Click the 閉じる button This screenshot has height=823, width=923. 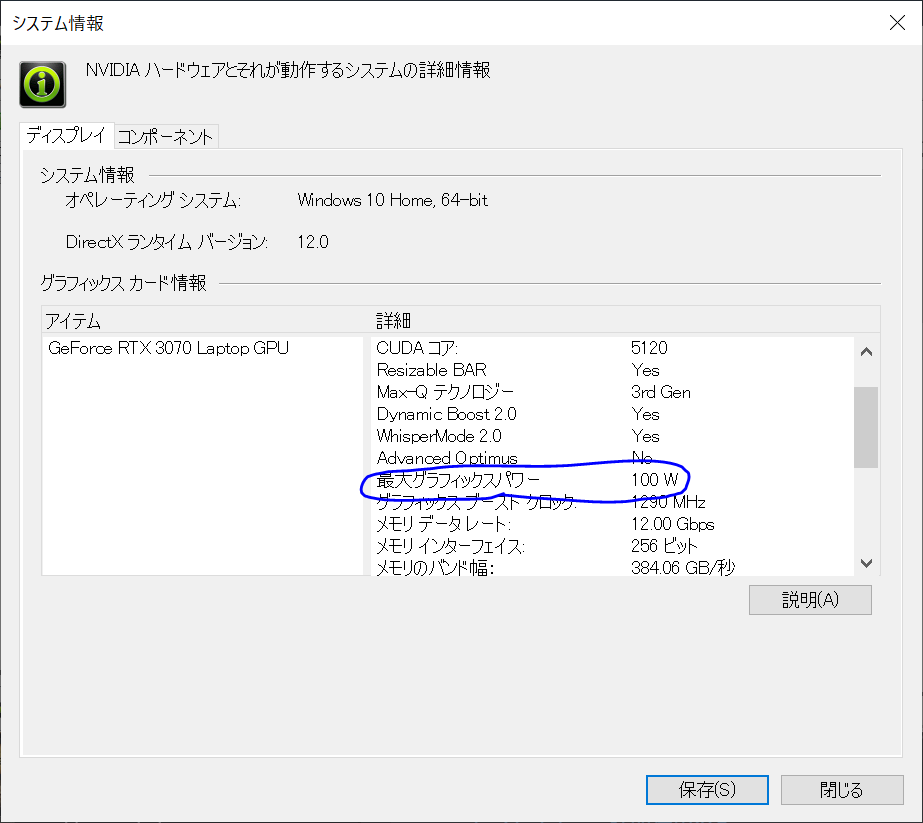[x=842, y=789]
